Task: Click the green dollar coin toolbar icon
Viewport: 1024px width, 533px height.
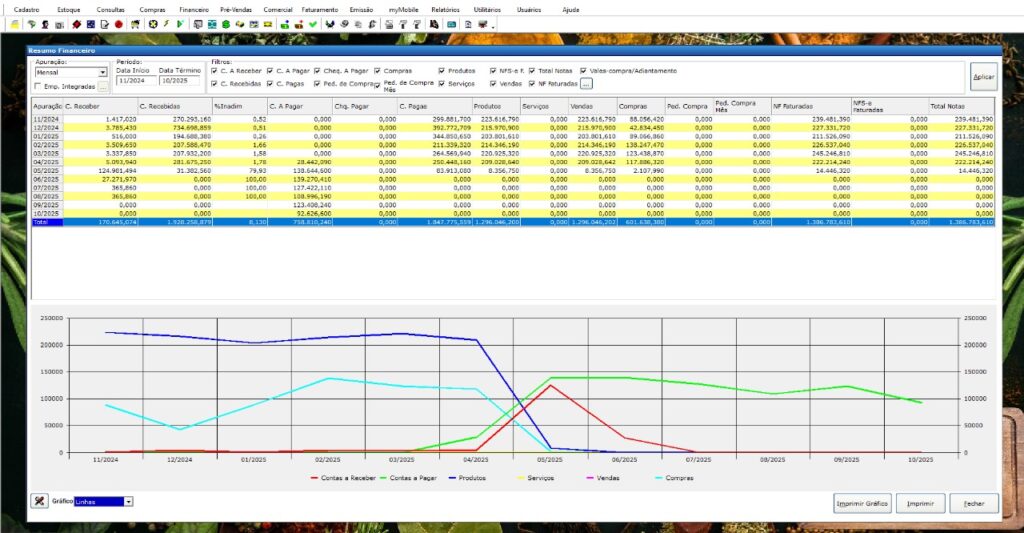Action: coord(226,23)
